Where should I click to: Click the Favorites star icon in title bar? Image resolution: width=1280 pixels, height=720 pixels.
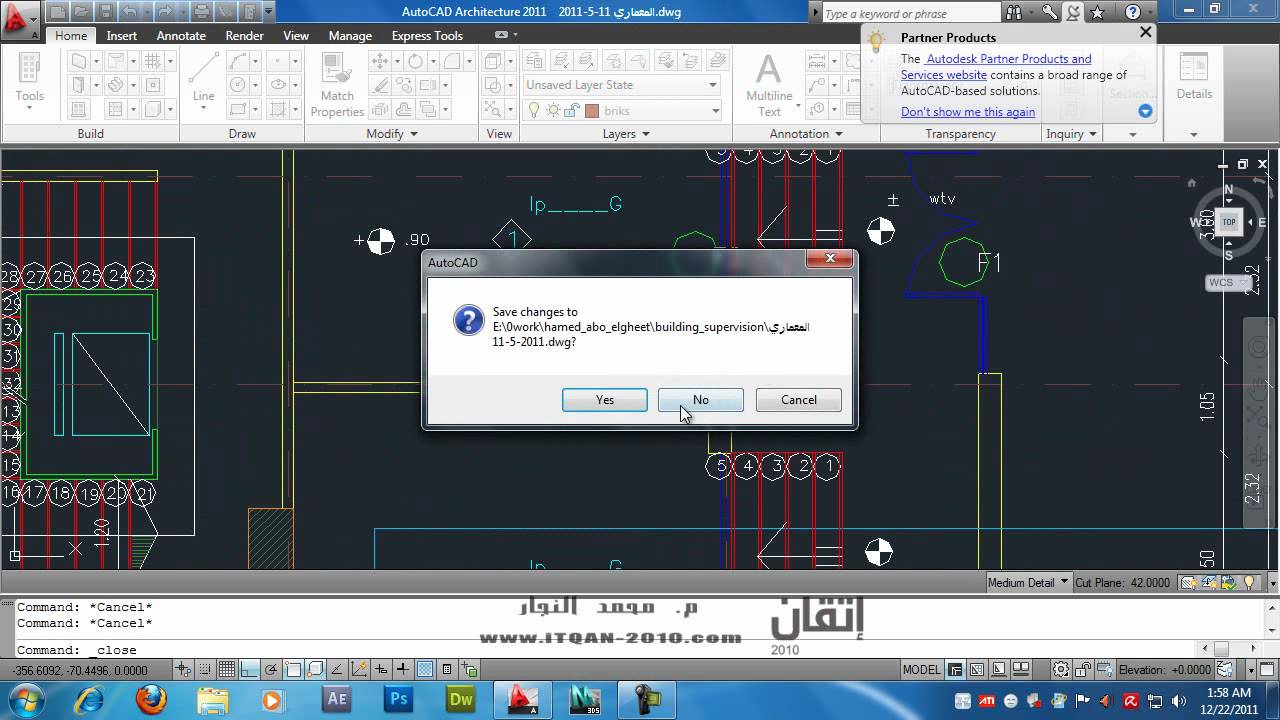tap(1098, 12)
